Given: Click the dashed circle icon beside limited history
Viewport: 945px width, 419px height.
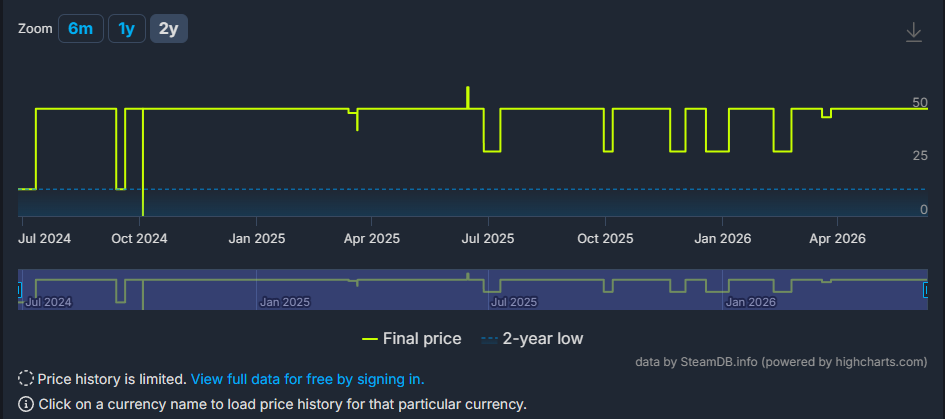Looking at the screenshot, I should 26,379.
